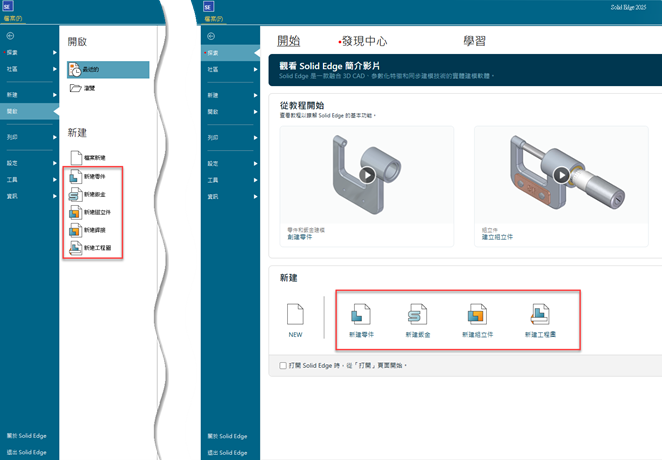Click 新建零件 label in Start page New section
Viewport: 662px width, 460px height.
point(361,335)
